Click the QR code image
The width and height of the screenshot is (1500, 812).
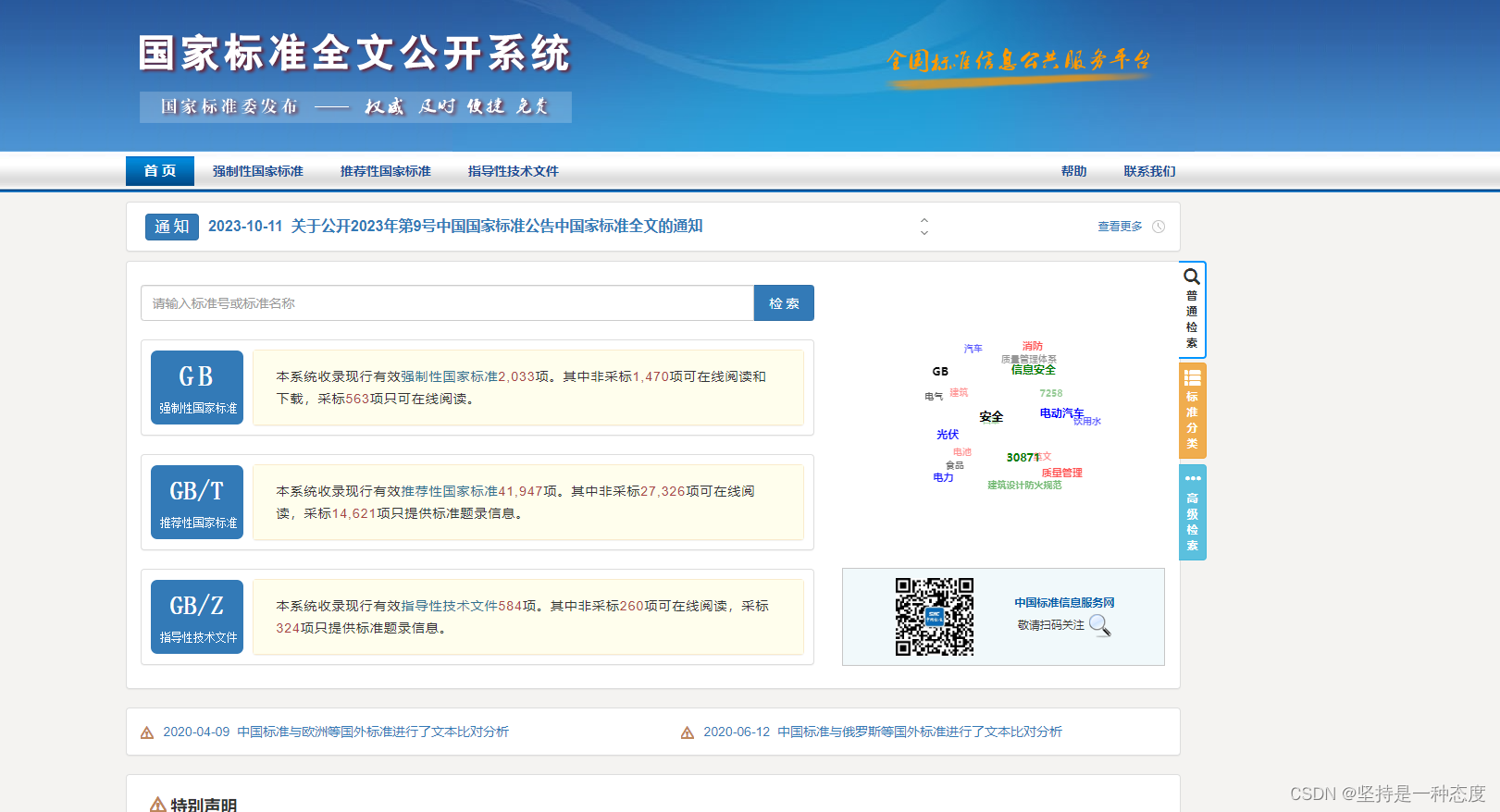coord(935,617)
